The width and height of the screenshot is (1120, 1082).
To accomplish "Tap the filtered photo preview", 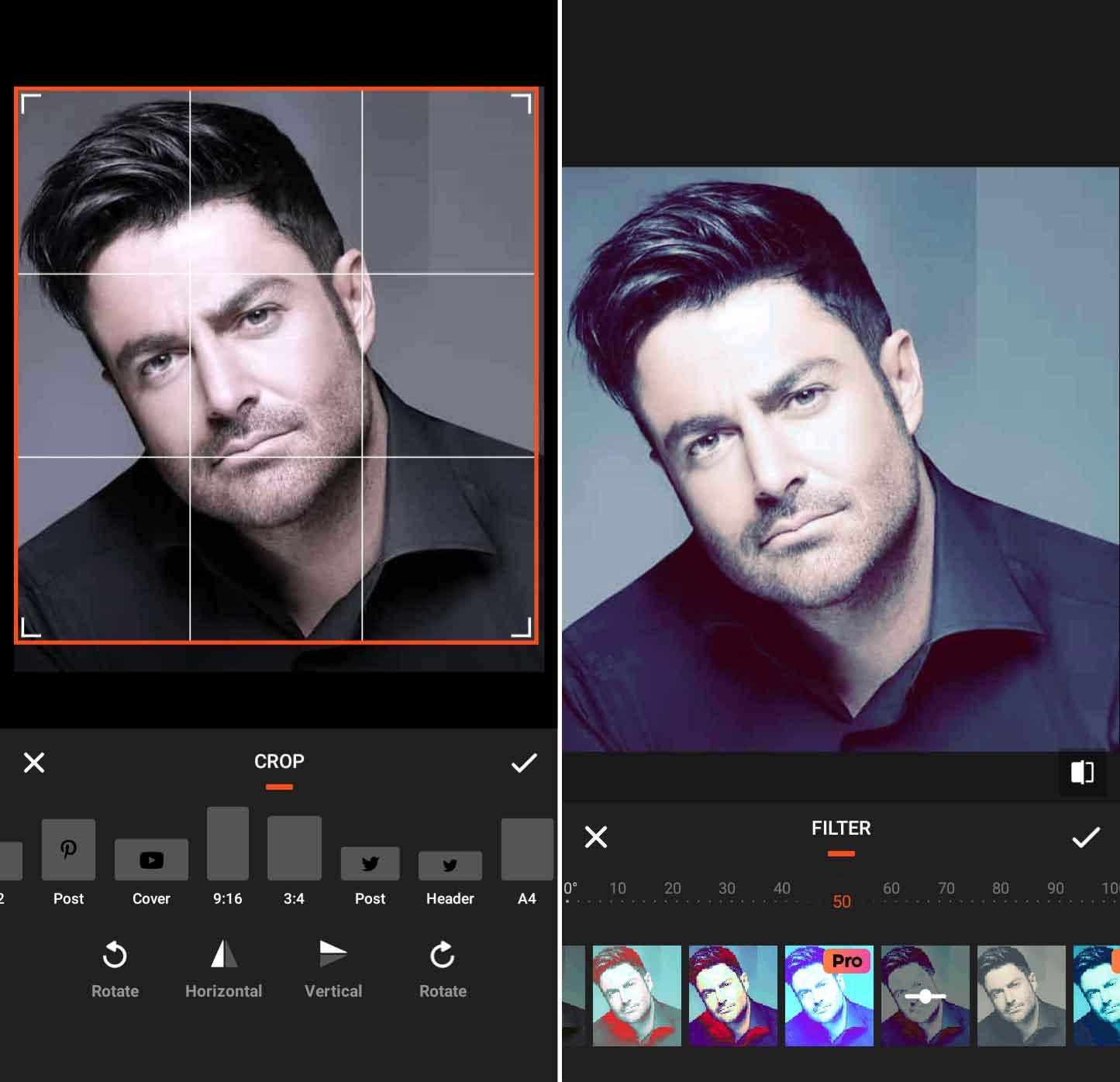I will (x=841, y=459).
